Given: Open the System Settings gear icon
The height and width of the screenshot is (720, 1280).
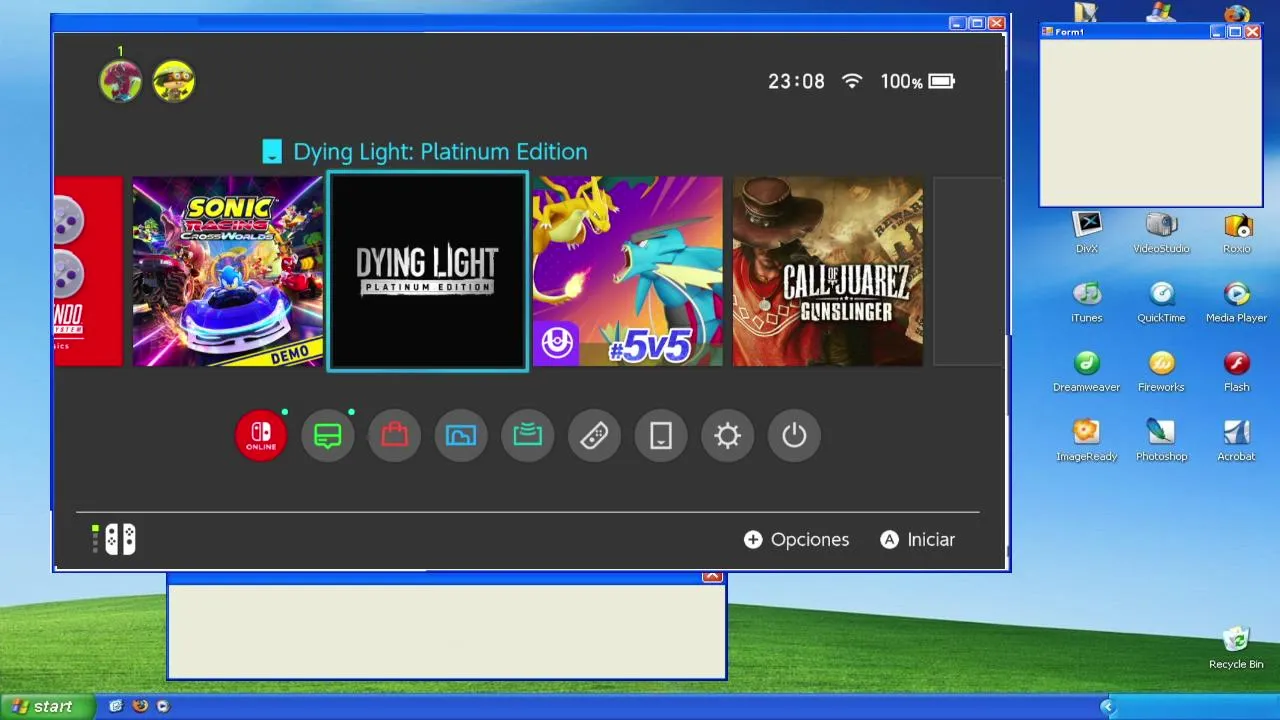Looking at the screenshot, I should 728,435.
